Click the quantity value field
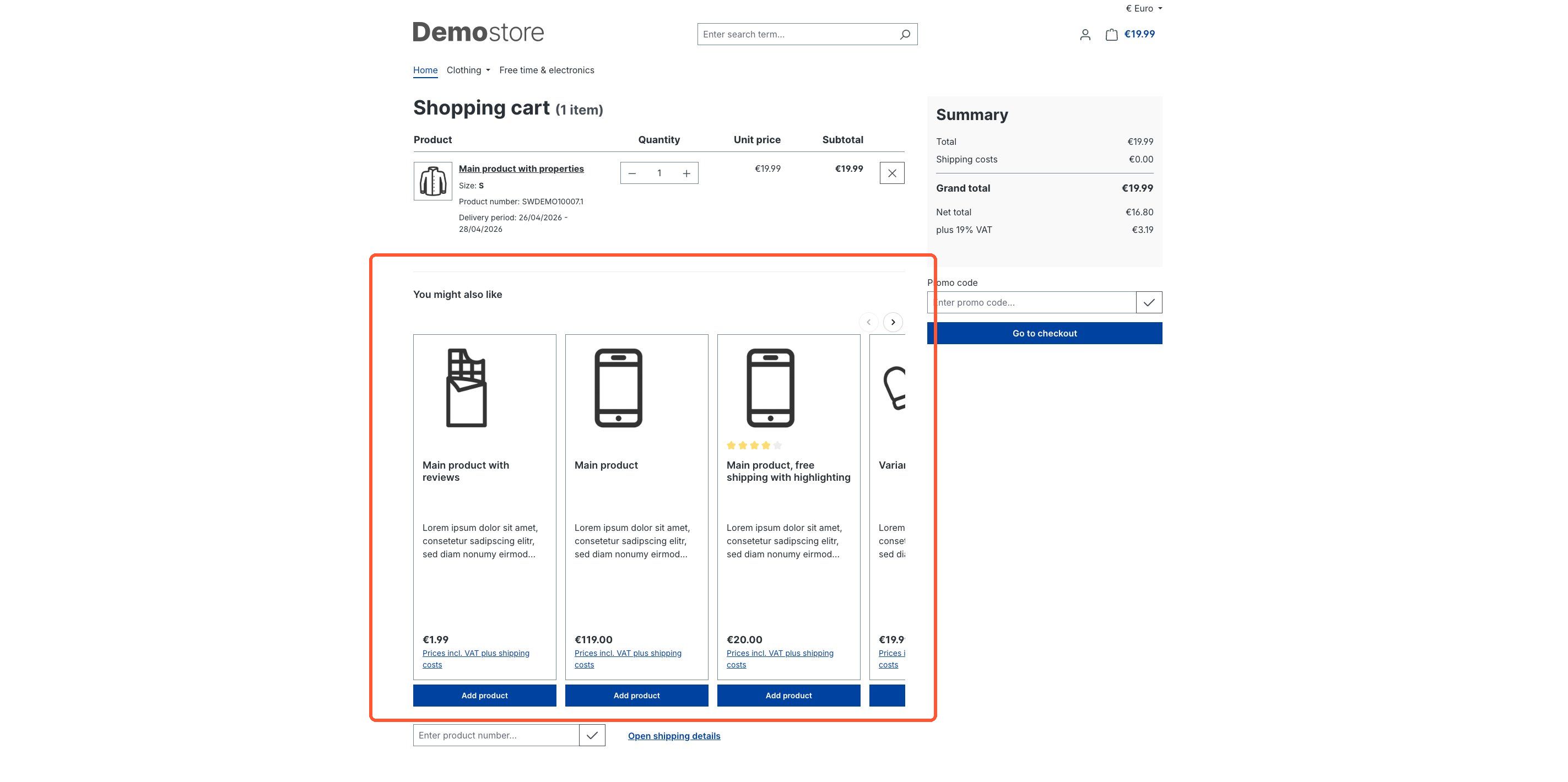 (659, 173)
